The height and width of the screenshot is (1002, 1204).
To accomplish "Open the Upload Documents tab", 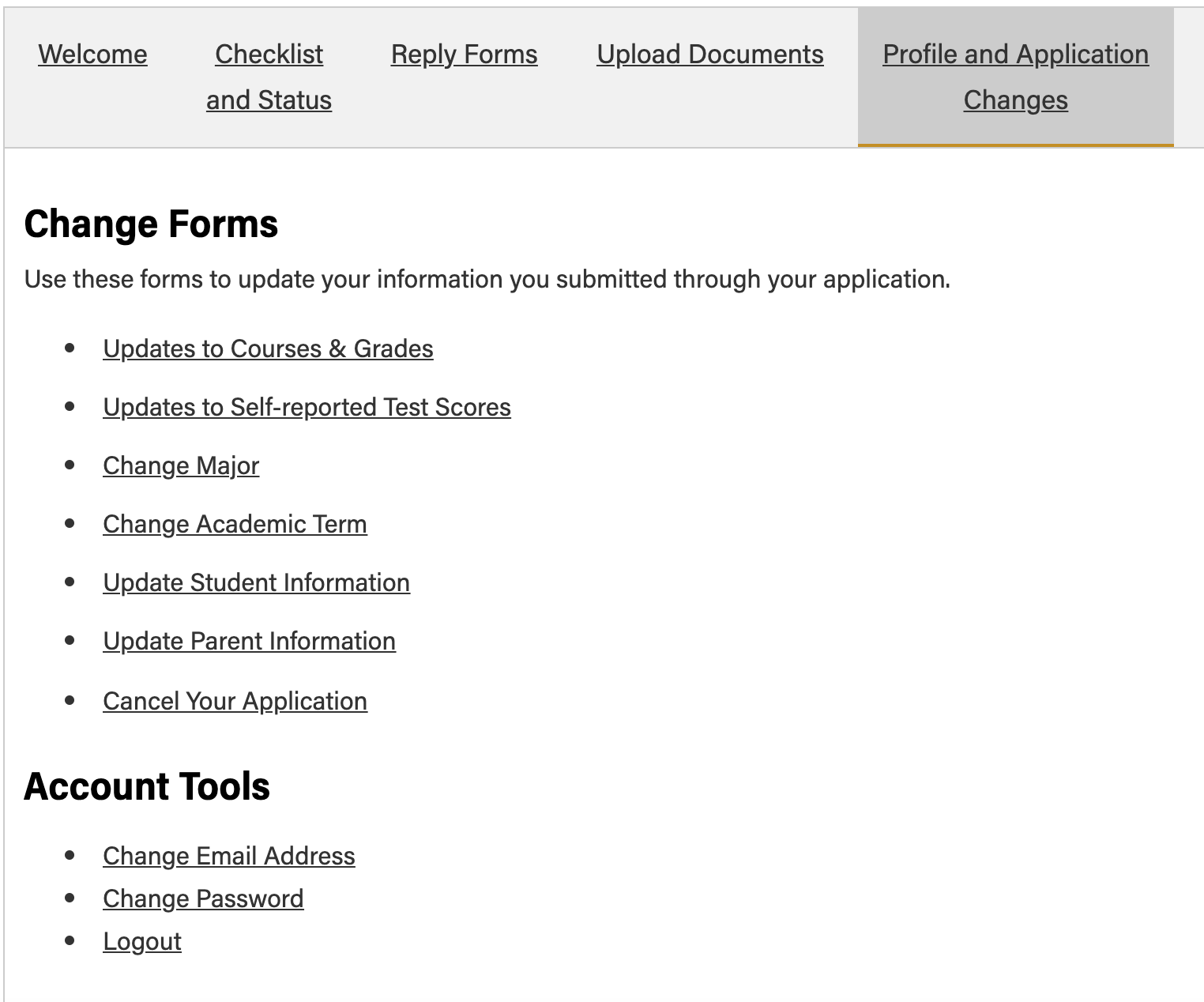I will pyautogui.click(x=709, y=55).
